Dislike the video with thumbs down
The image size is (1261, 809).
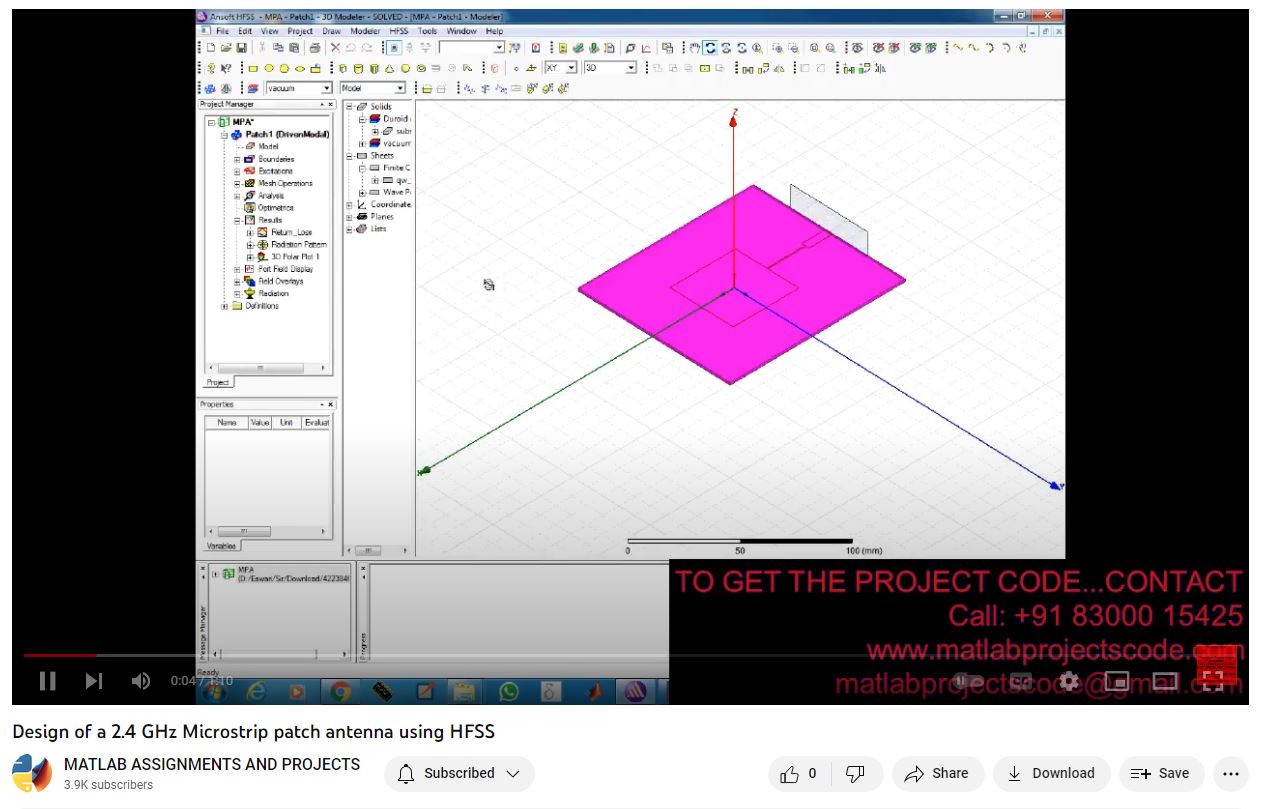[855, 773]
